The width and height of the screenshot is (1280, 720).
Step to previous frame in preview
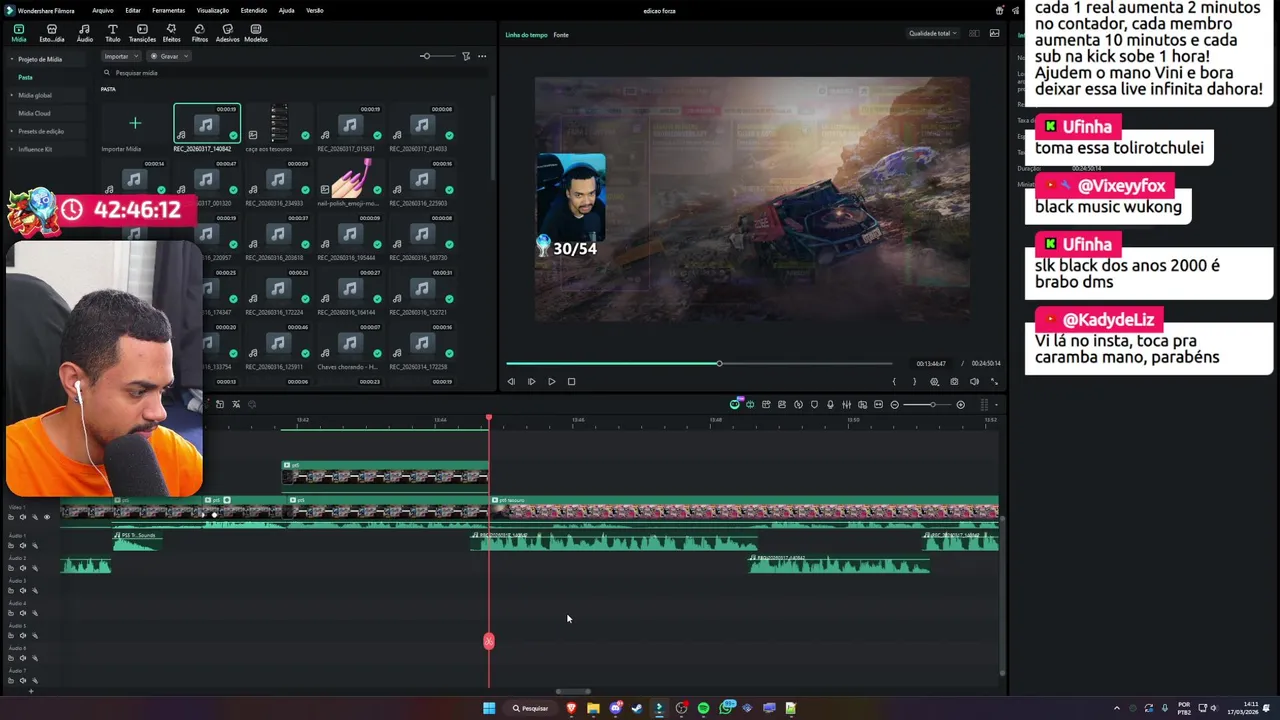[x=511, y=381]
